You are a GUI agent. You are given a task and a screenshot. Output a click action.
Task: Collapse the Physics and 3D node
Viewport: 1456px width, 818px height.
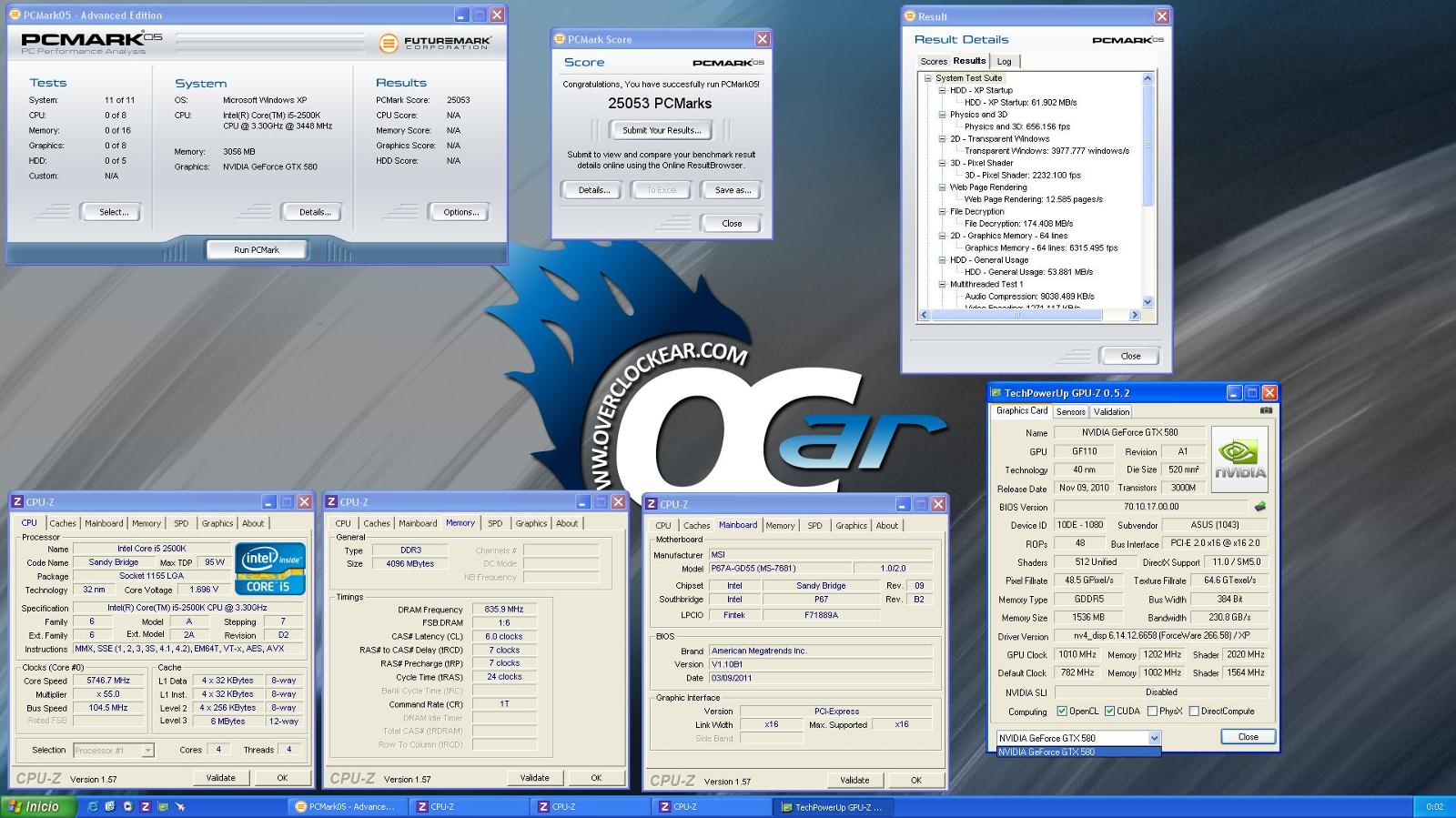point(943,115)
